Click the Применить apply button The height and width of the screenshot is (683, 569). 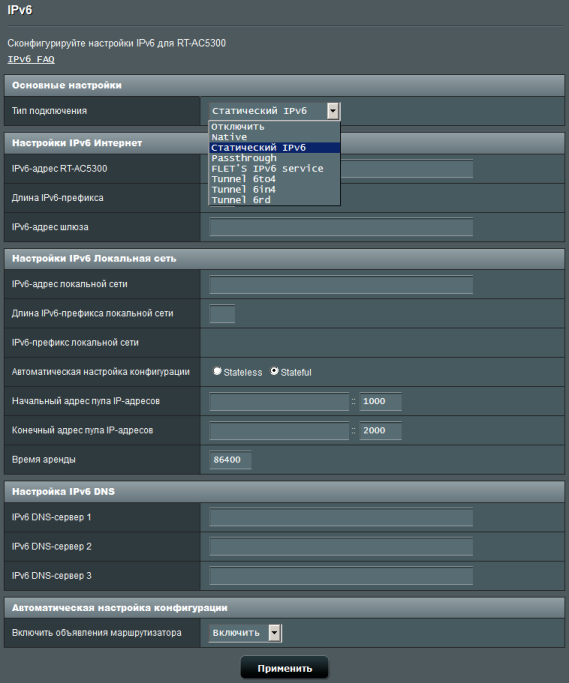pos(284,668)
